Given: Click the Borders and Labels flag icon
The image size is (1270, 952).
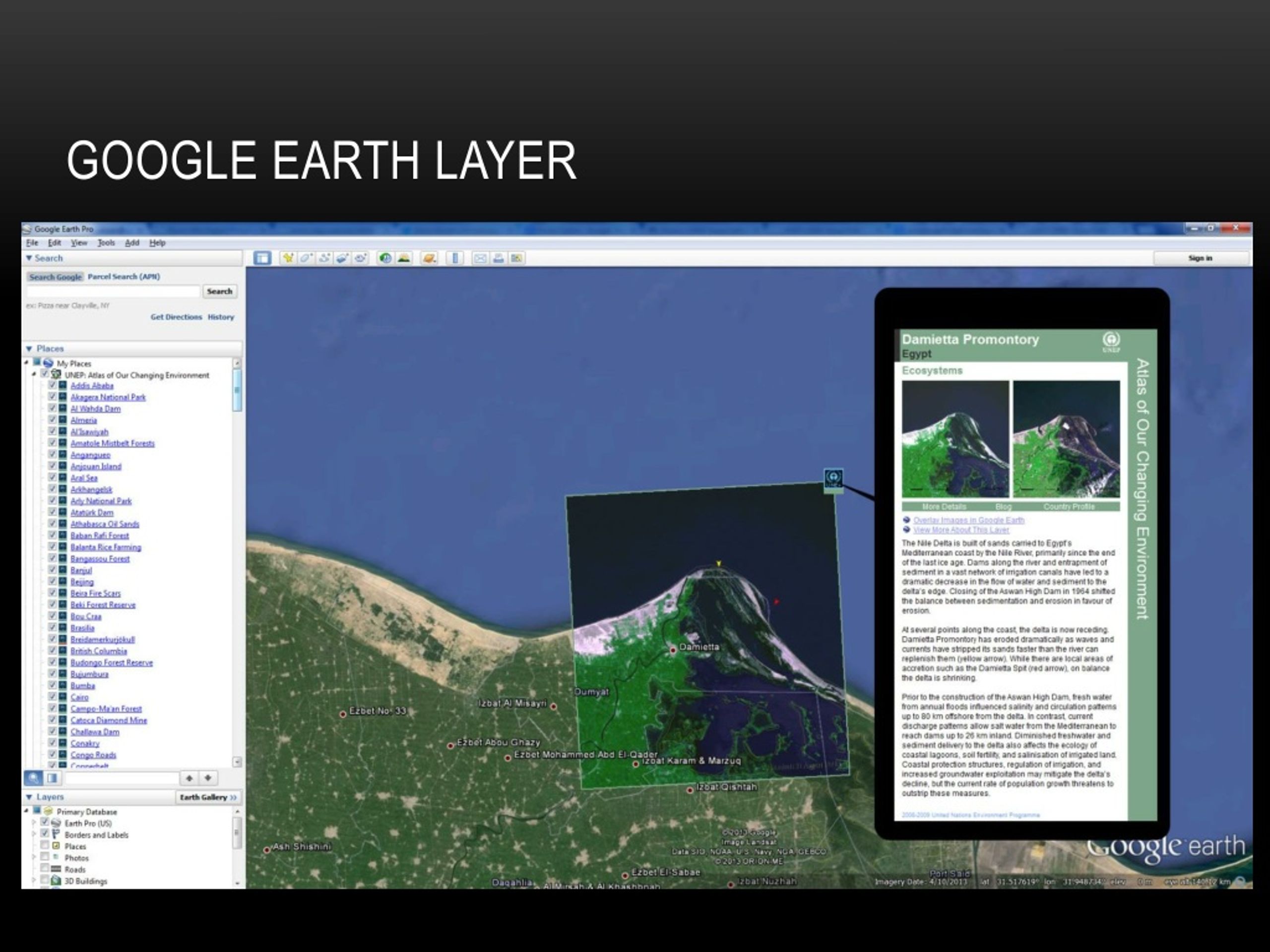Looking at the screenshot, I should (x=56, y=834).
